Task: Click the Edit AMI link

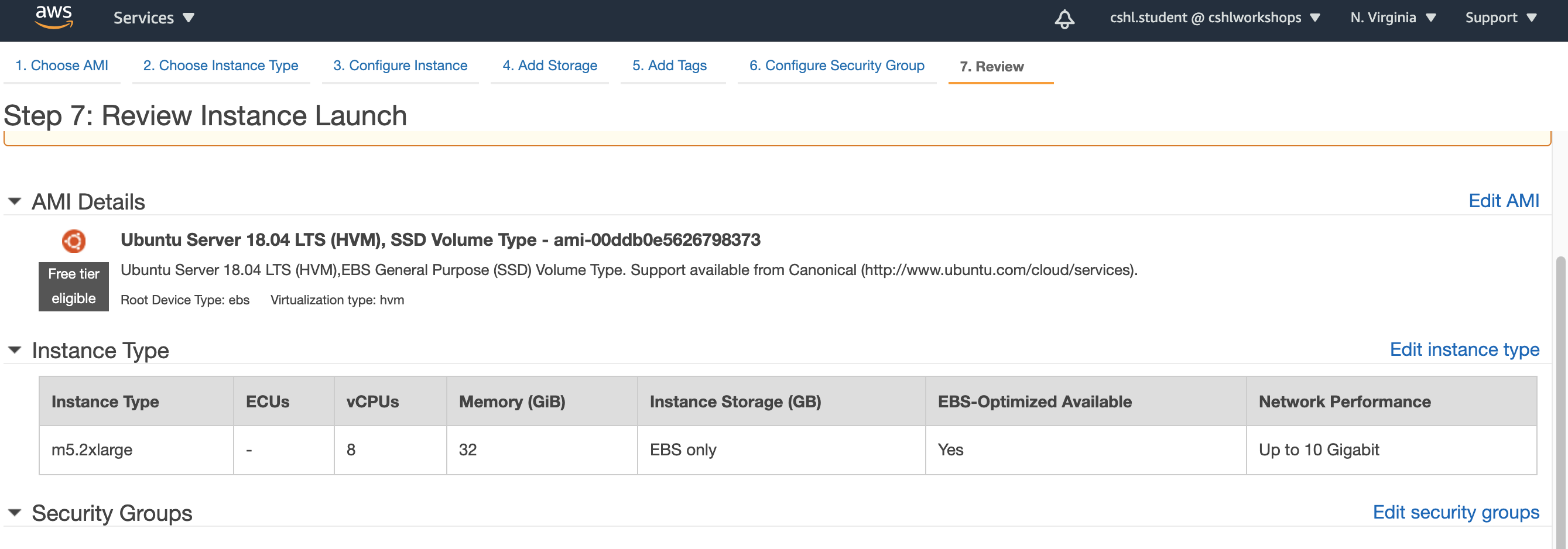Action: pos(1504,201)
